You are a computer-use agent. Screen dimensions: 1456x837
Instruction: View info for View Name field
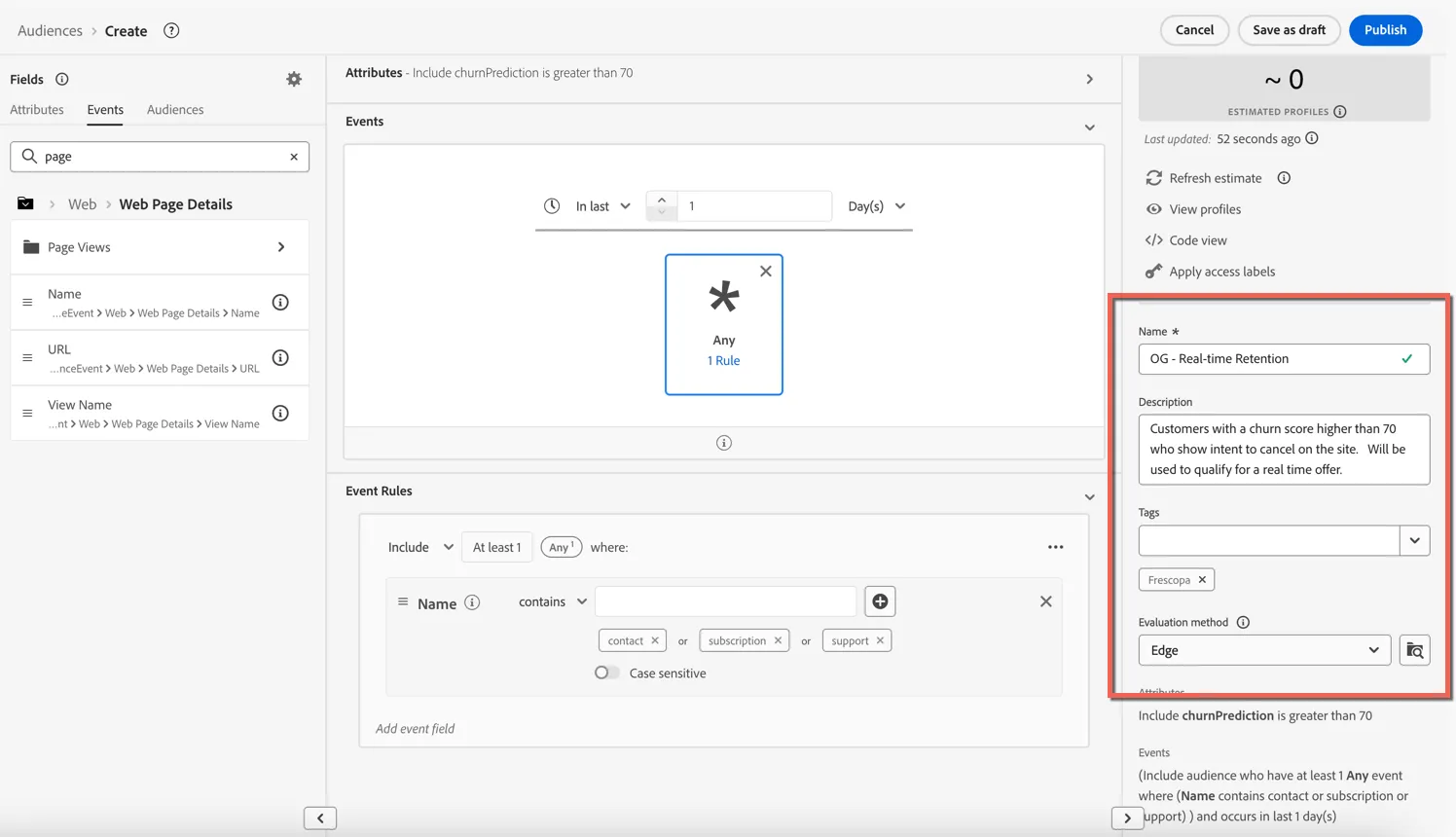click(280, 413)
